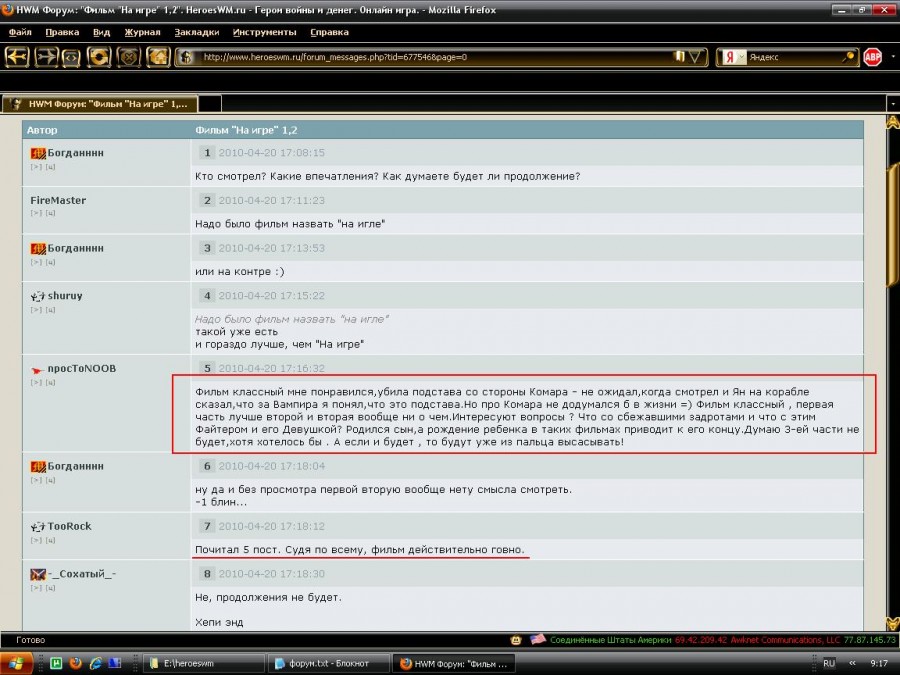Click post number 2 link
Viewport: 900px width, 675px height.
tap(207, 200)
